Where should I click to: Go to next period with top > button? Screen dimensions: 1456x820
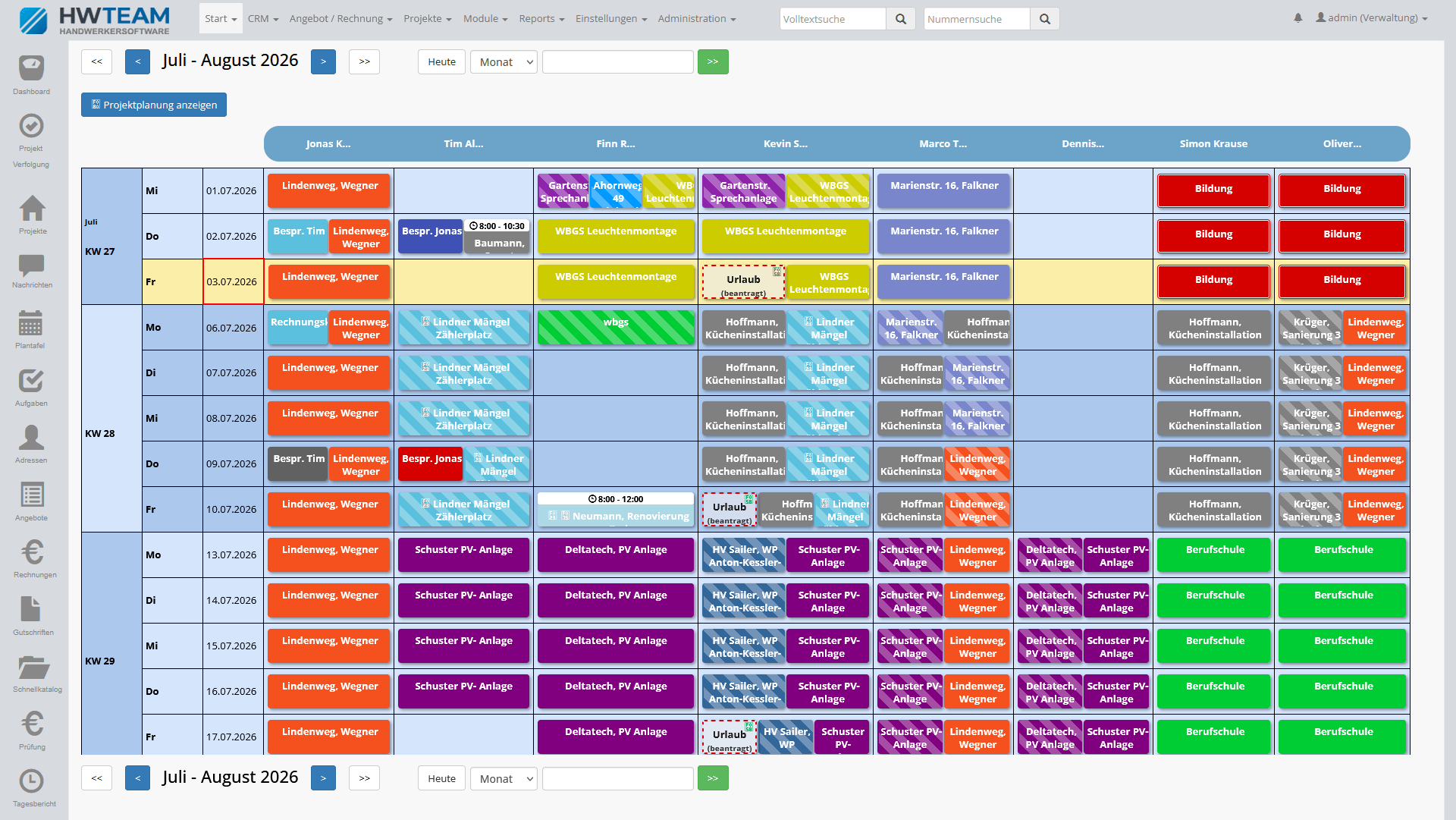323,62
